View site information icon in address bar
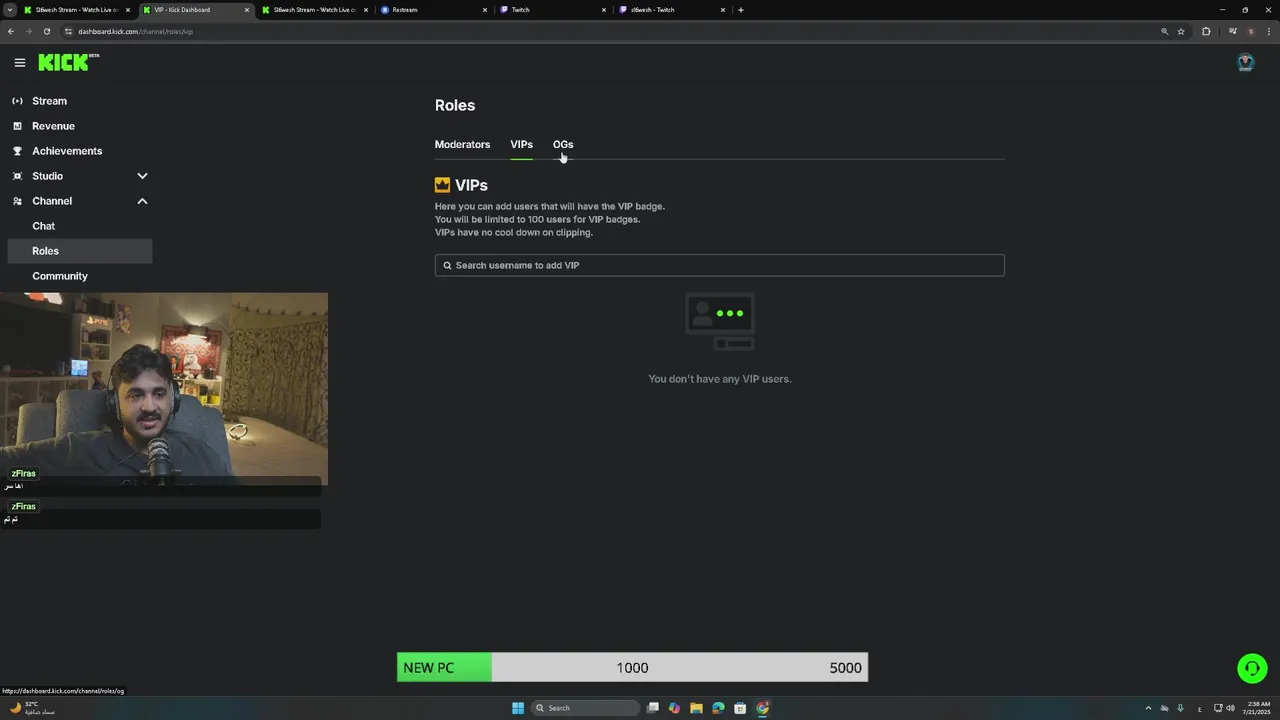The width and height of the screenshot is (1280, 720). coord(69,31)
